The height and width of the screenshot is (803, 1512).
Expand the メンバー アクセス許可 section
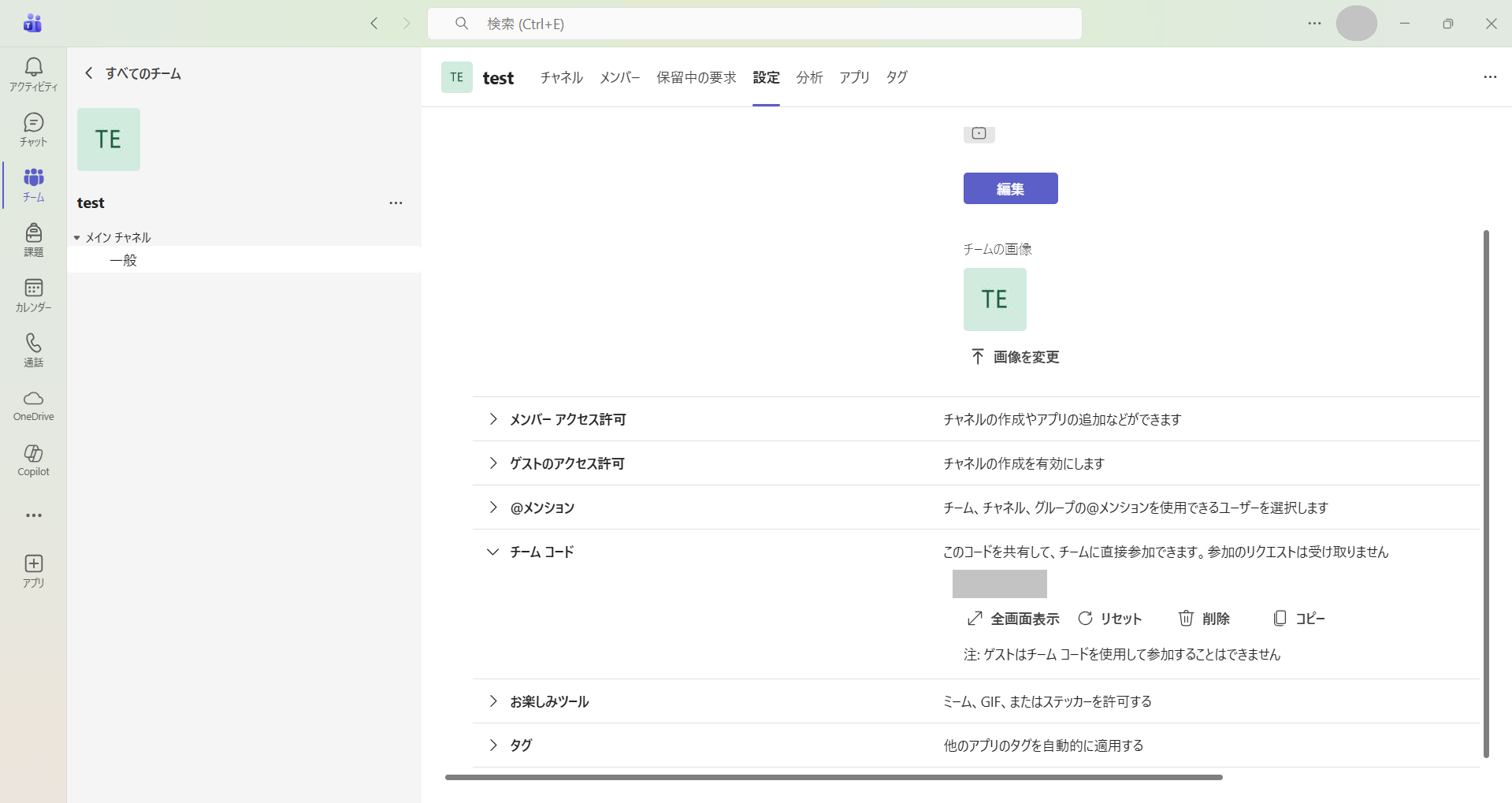(493, 419)
